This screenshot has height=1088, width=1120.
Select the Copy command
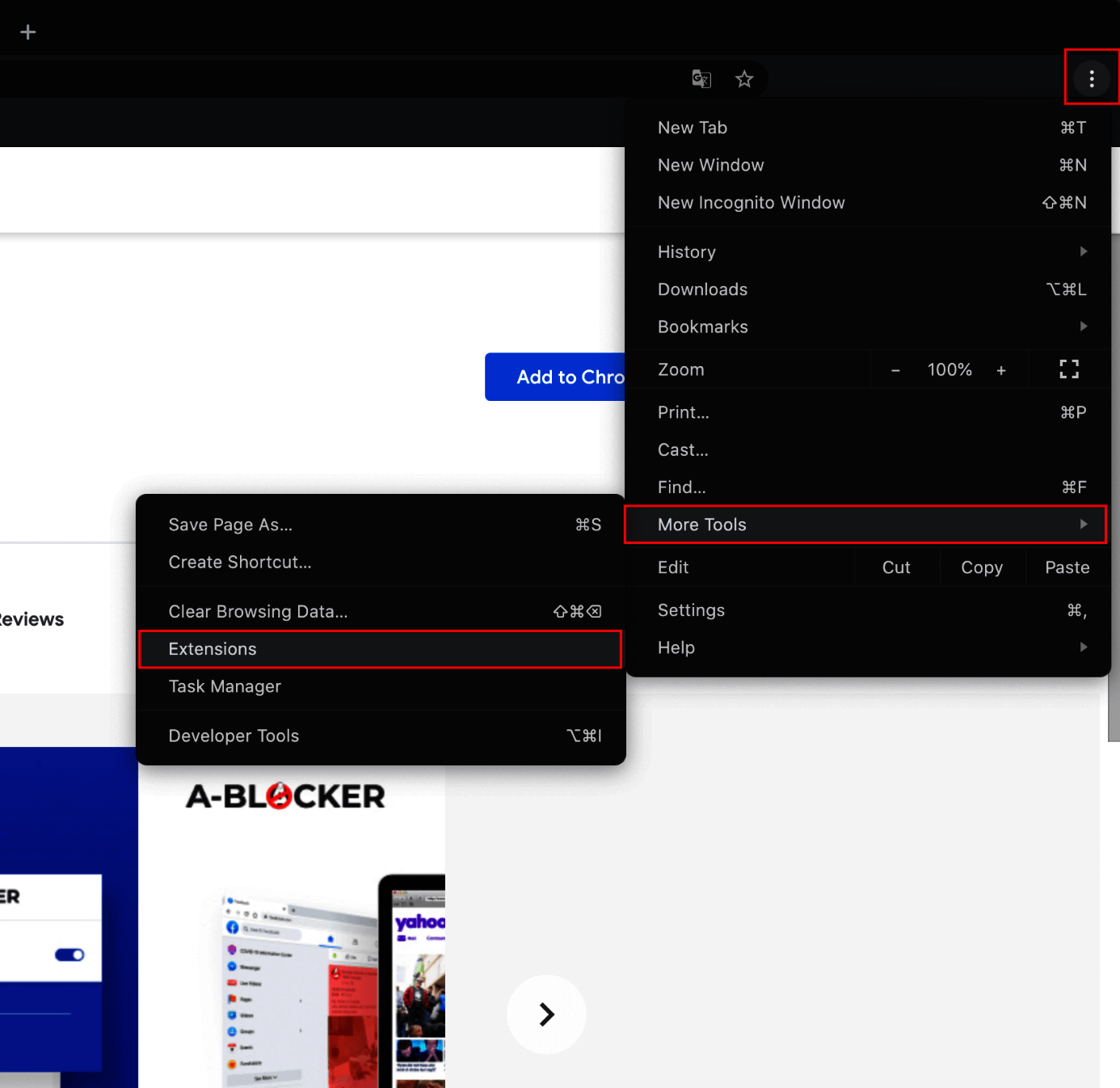[981, 567]
